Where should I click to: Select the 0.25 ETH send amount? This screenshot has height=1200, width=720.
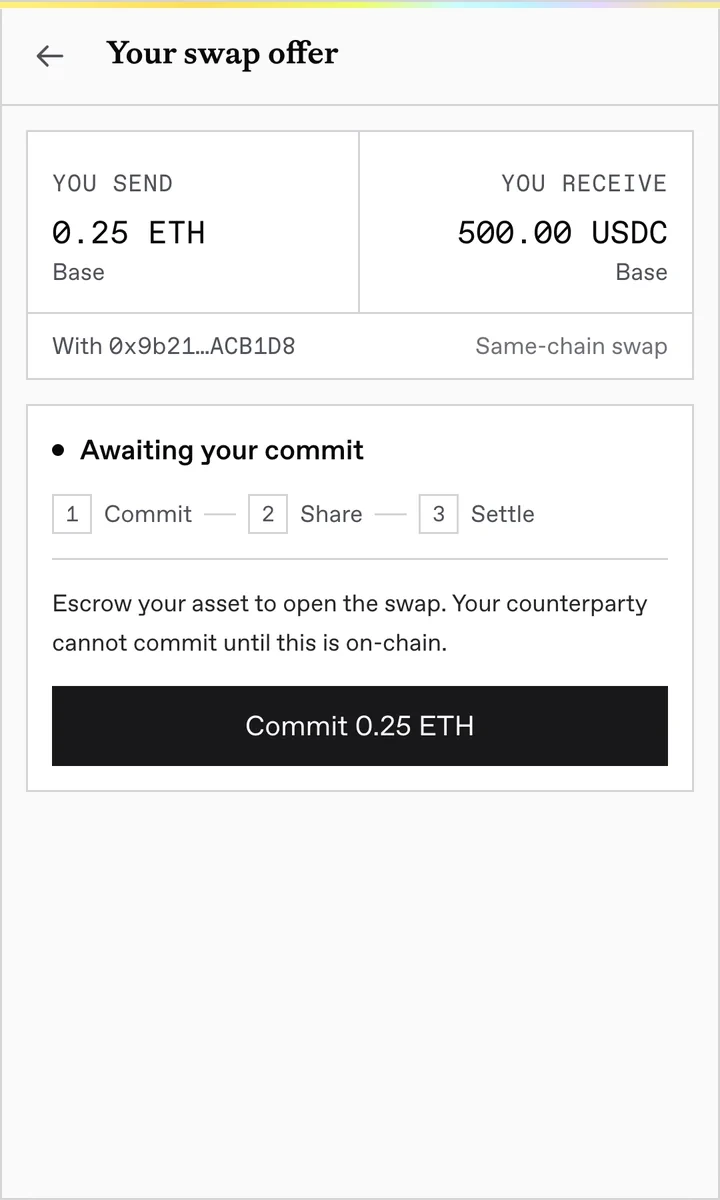128,233
